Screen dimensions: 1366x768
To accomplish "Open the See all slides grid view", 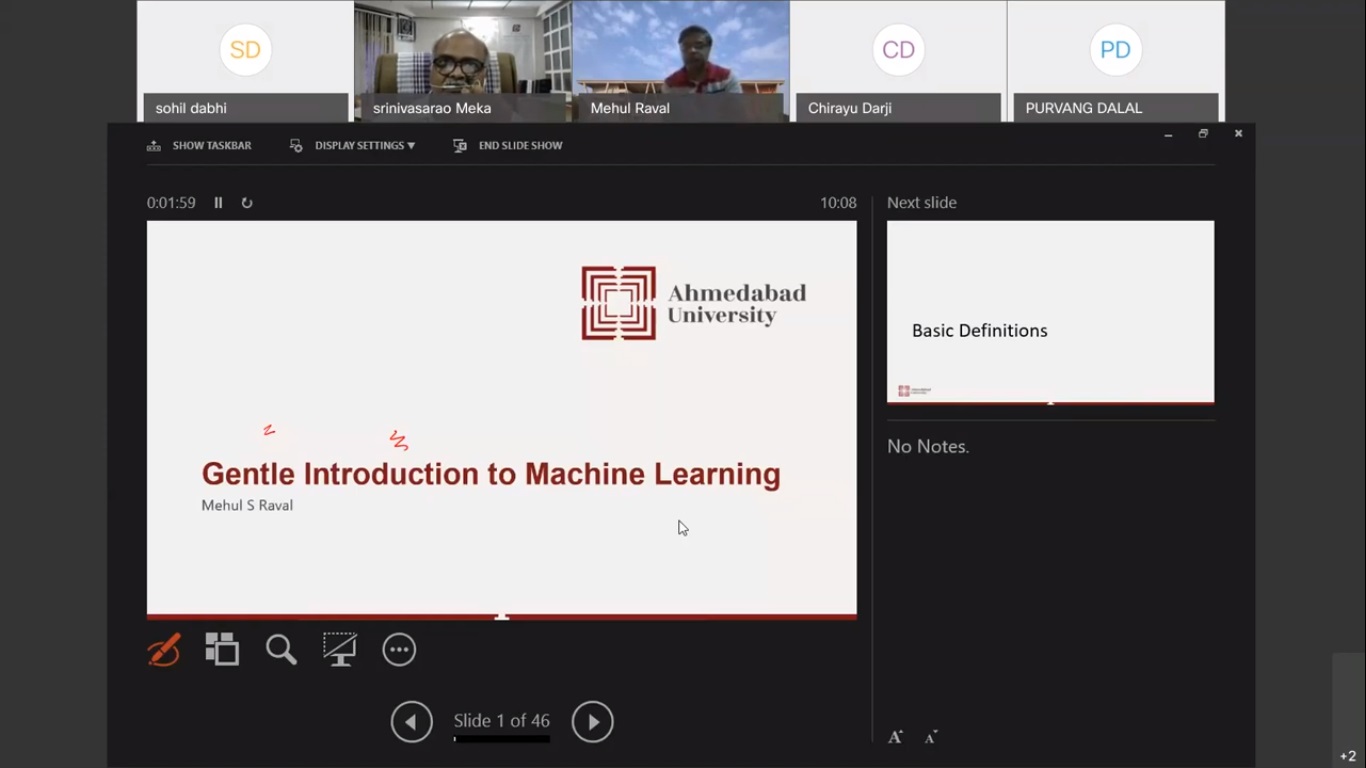I will (222, 650).
